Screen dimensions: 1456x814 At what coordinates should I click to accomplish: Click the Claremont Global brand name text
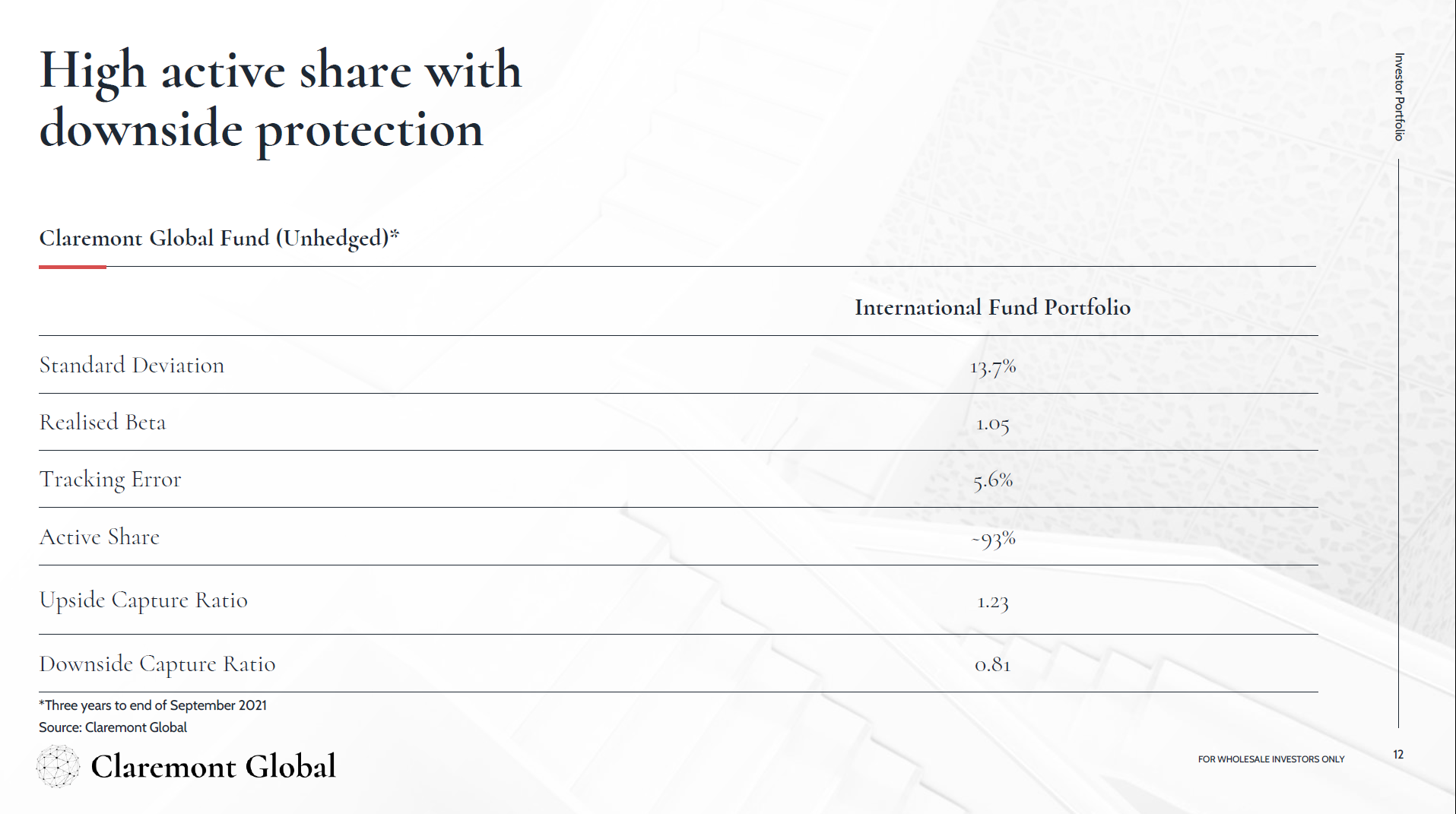click(213, 766)
